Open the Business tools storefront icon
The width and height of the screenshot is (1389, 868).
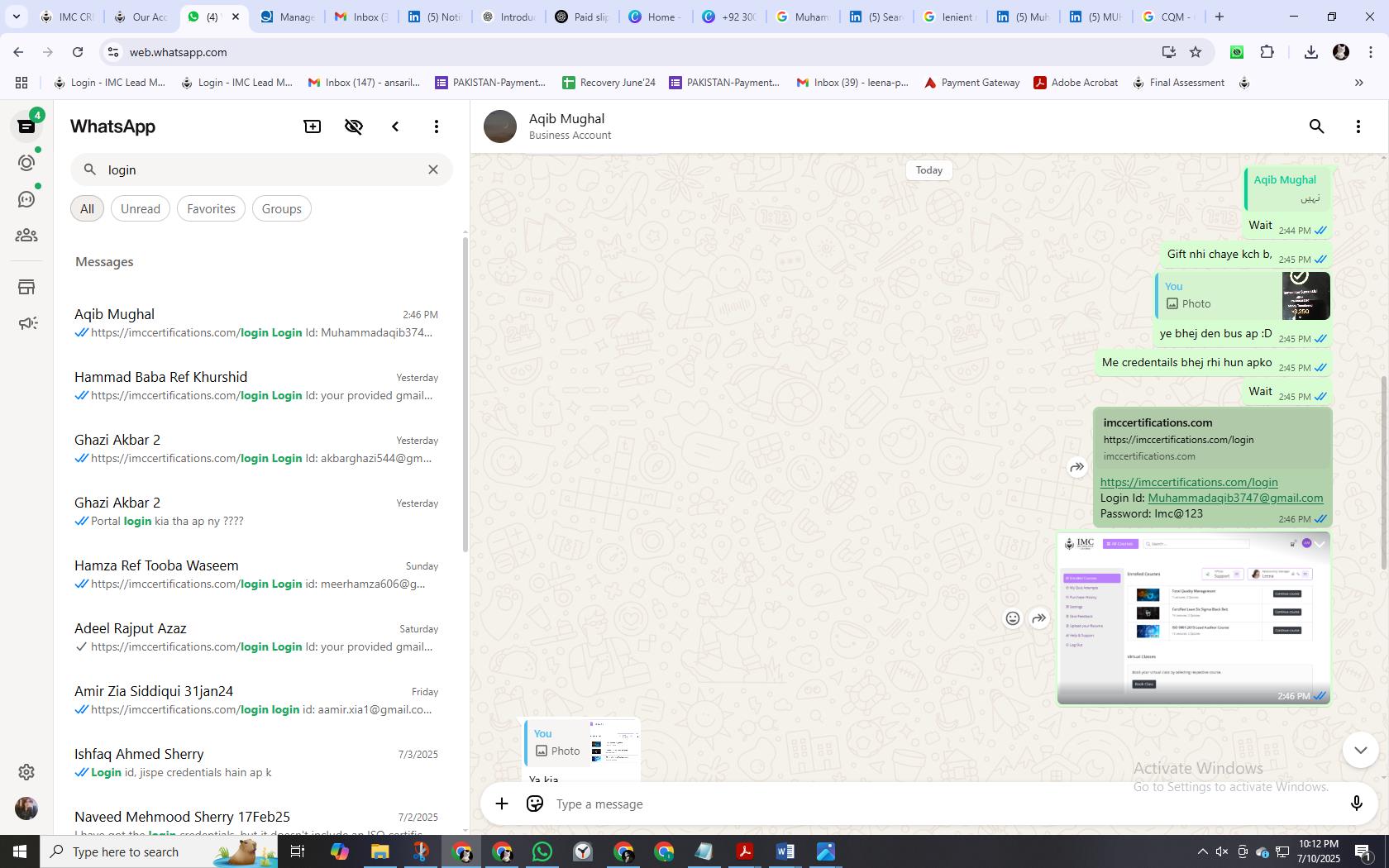click(26, 287)
